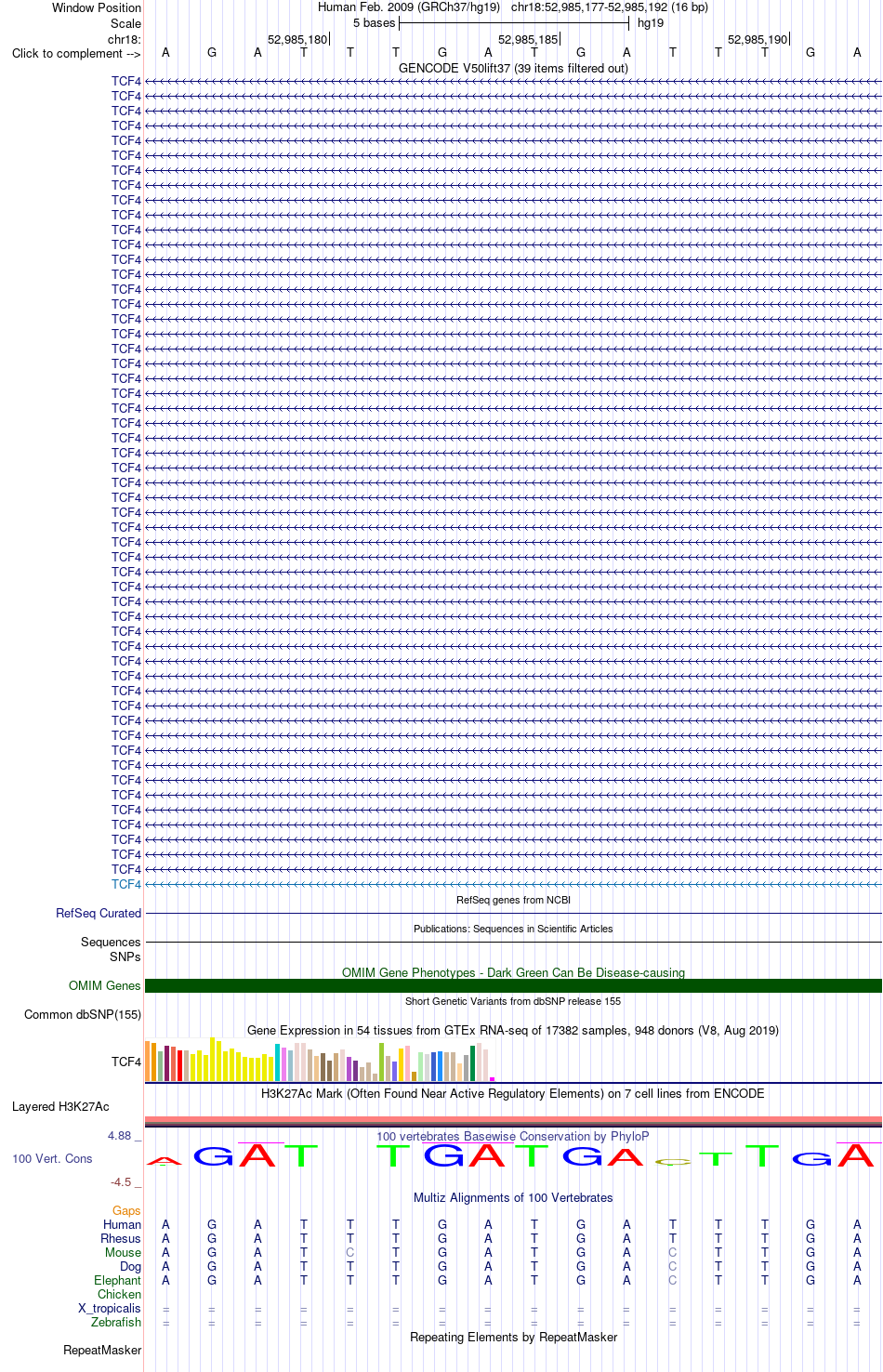The height and width of the screenshot is (1372, 883).
Task: Open the GENCODE V50lift37 track title
Action: point(513,68)
